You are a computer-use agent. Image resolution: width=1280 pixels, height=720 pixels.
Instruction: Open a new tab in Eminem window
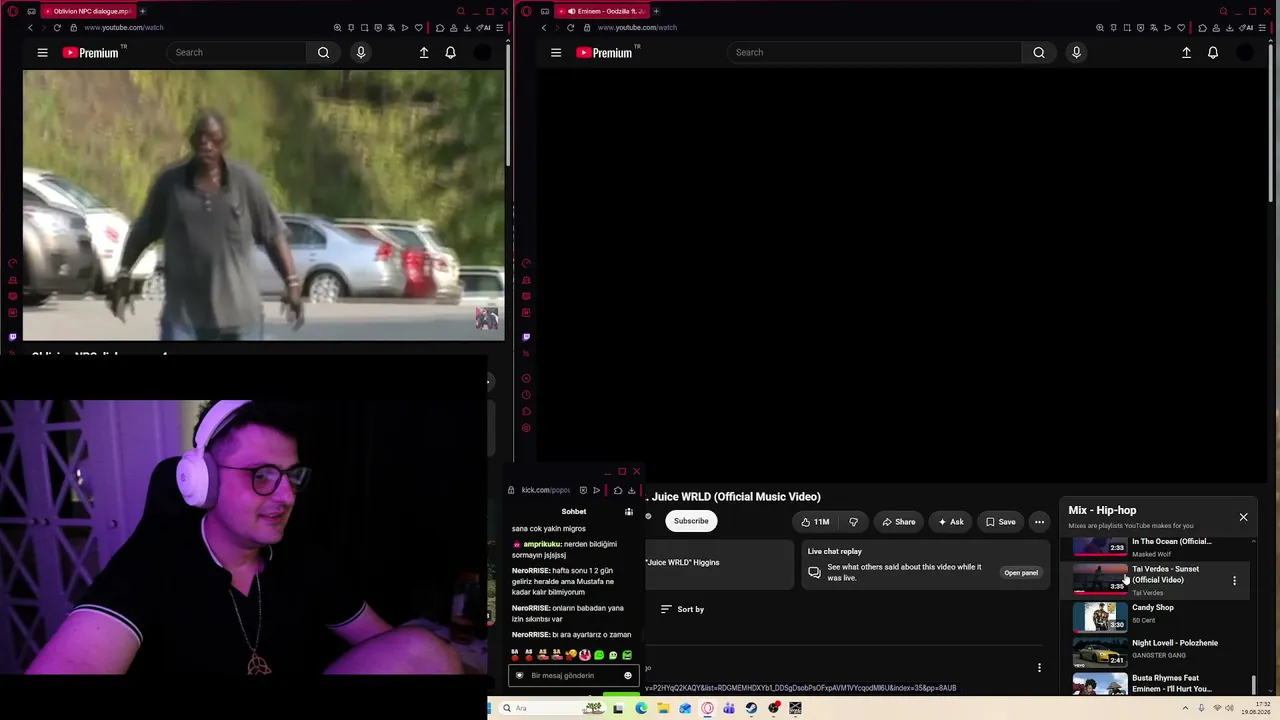pyautogui.click(x=656, y=11)
